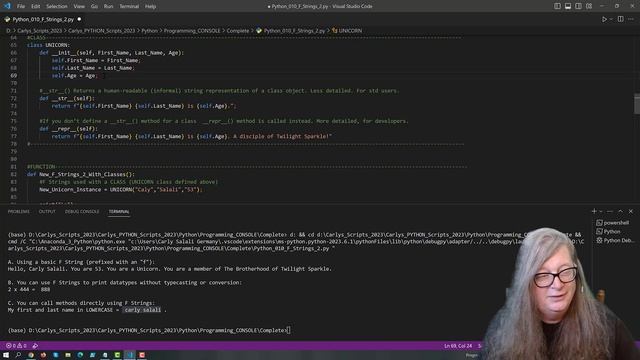Viewport: 640px width, 360px height.
Task: Toggle the secondary side bar layout icon
Action: 578,6
